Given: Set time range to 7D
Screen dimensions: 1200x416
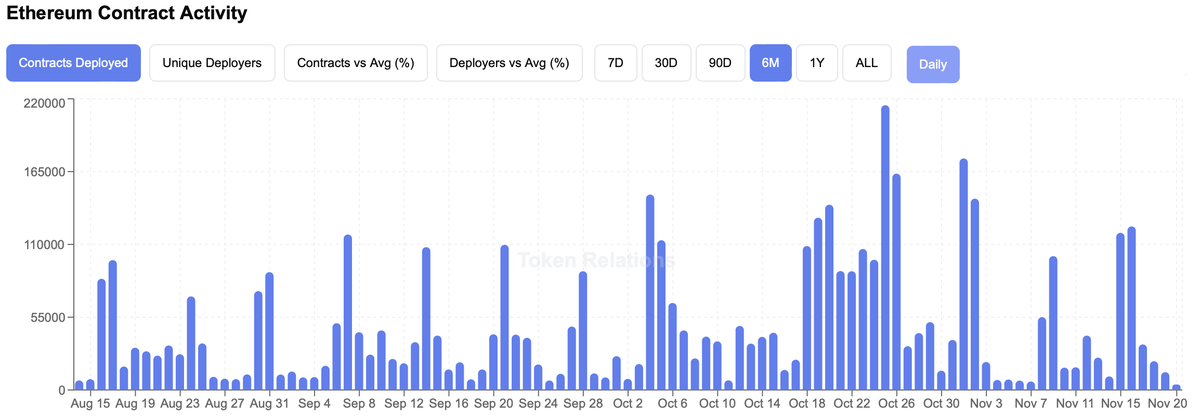Looking at the screenshot, I should pyautogui.click(x=615, y=63).
